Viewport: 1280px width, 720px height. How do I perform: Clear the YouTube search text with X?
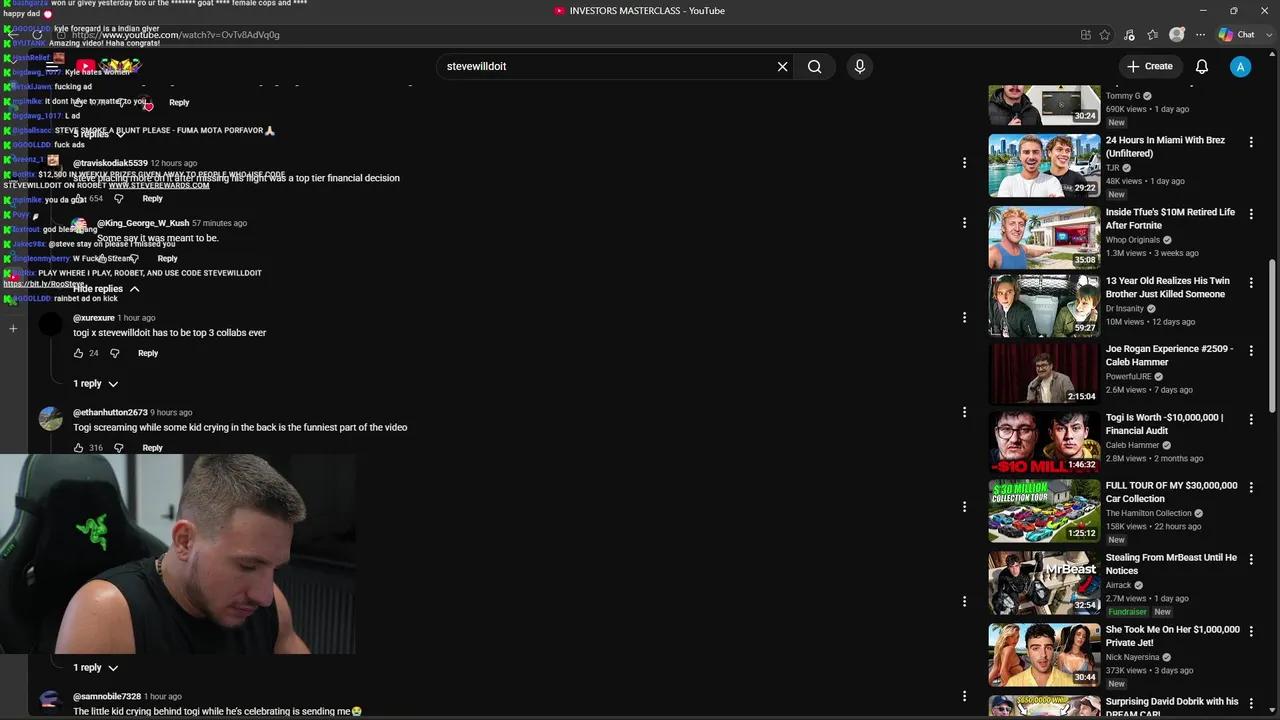[782, 66]
